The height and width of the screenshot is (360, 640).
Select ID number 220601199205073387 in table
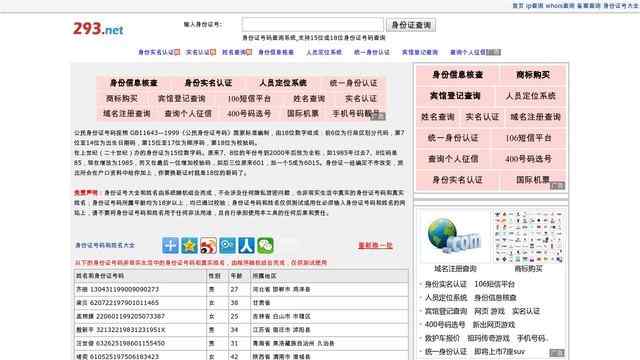[130, 316]
